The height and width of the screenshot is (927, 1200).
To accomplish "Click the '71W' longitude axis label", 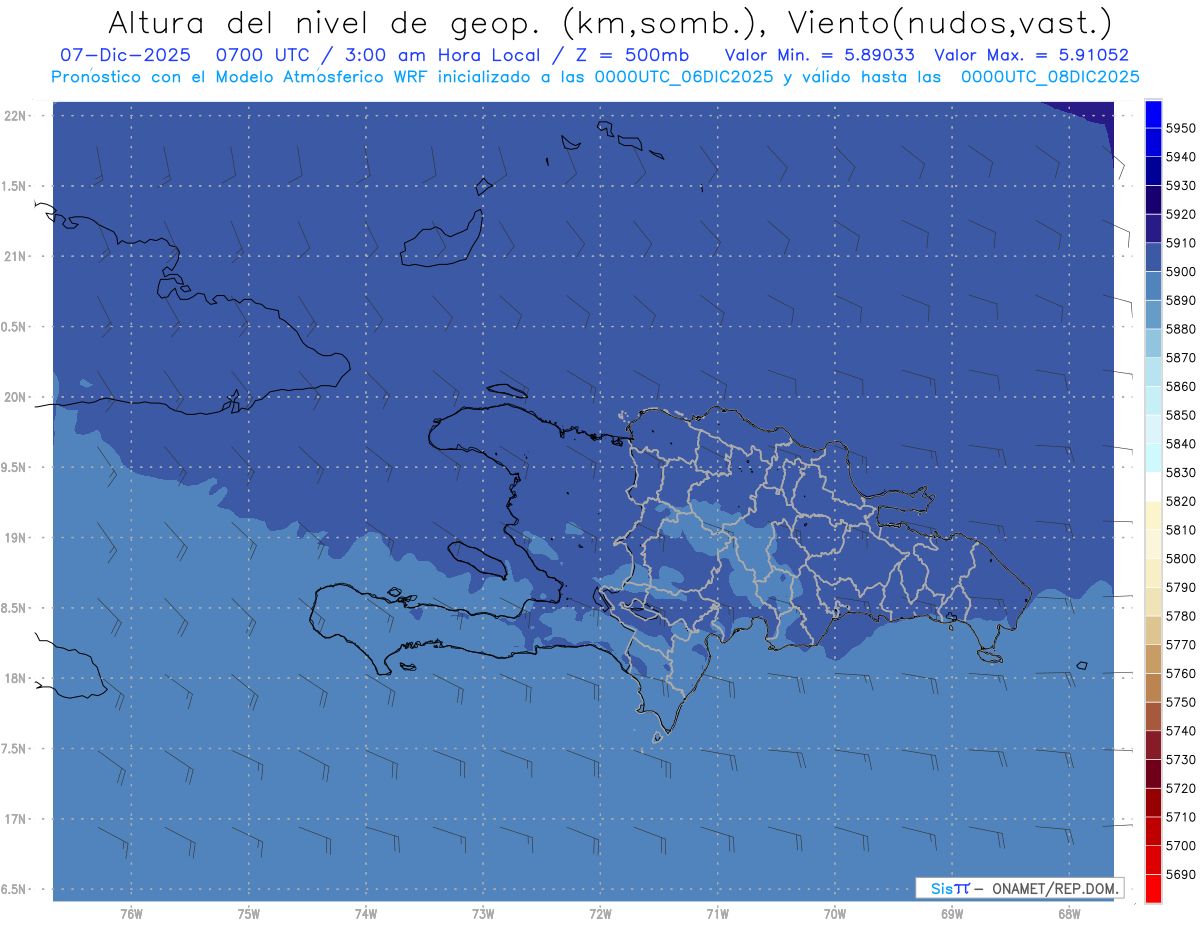I will 717,913.
